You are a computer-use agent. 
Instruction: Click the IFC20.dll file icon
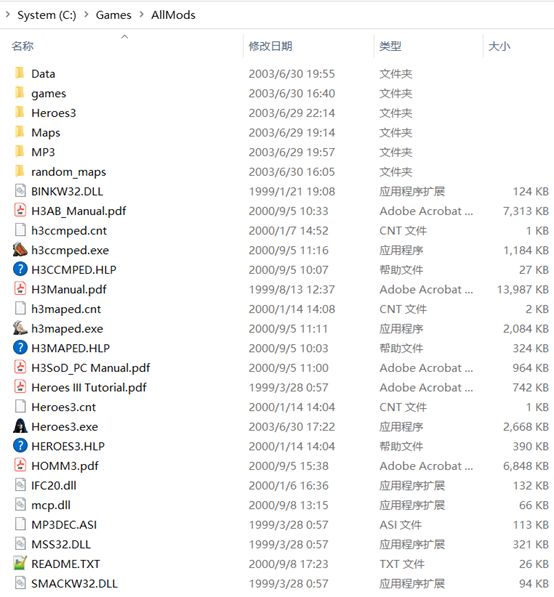(x=20, y=485)
